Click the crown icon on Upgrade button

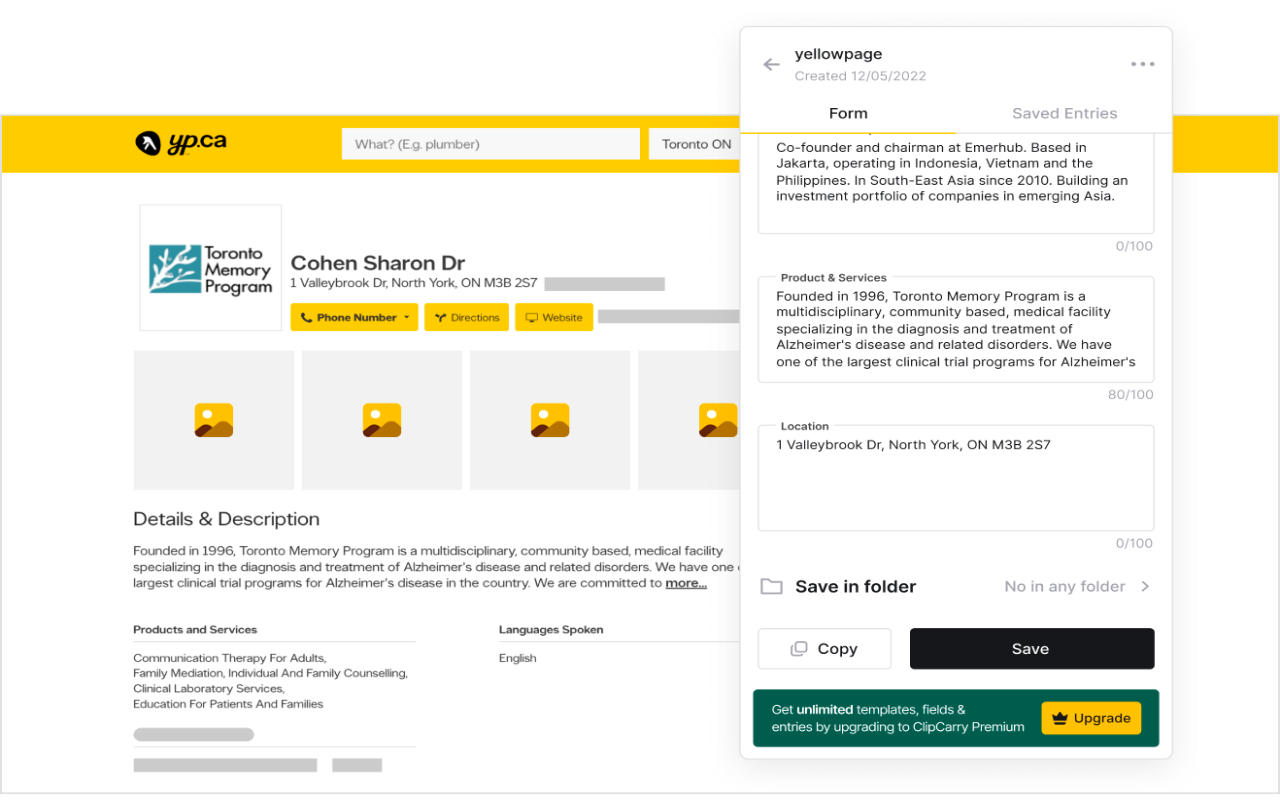pos(1059,718)
